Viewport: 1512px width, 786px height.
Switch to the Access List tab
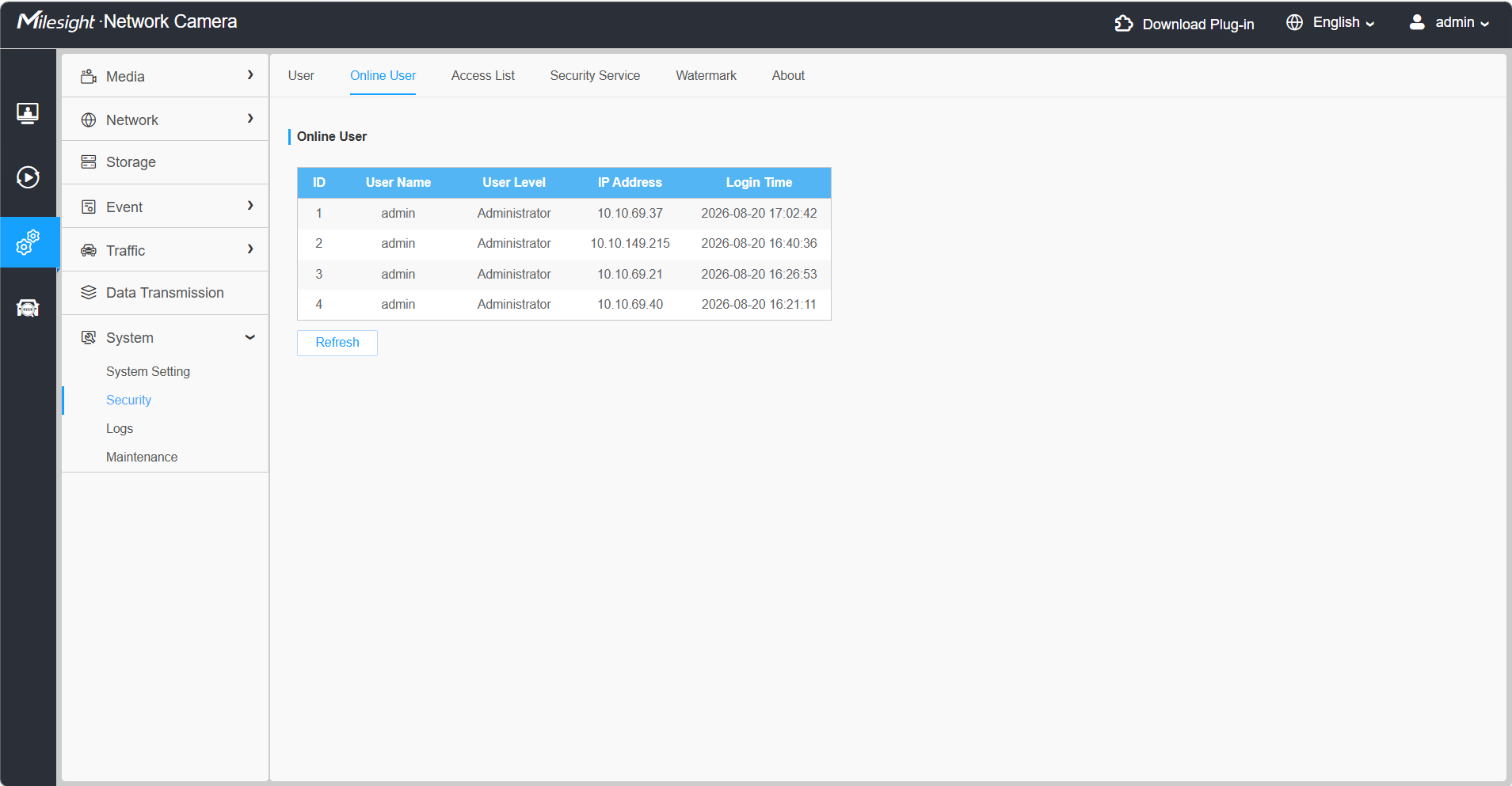coord(483,75)
